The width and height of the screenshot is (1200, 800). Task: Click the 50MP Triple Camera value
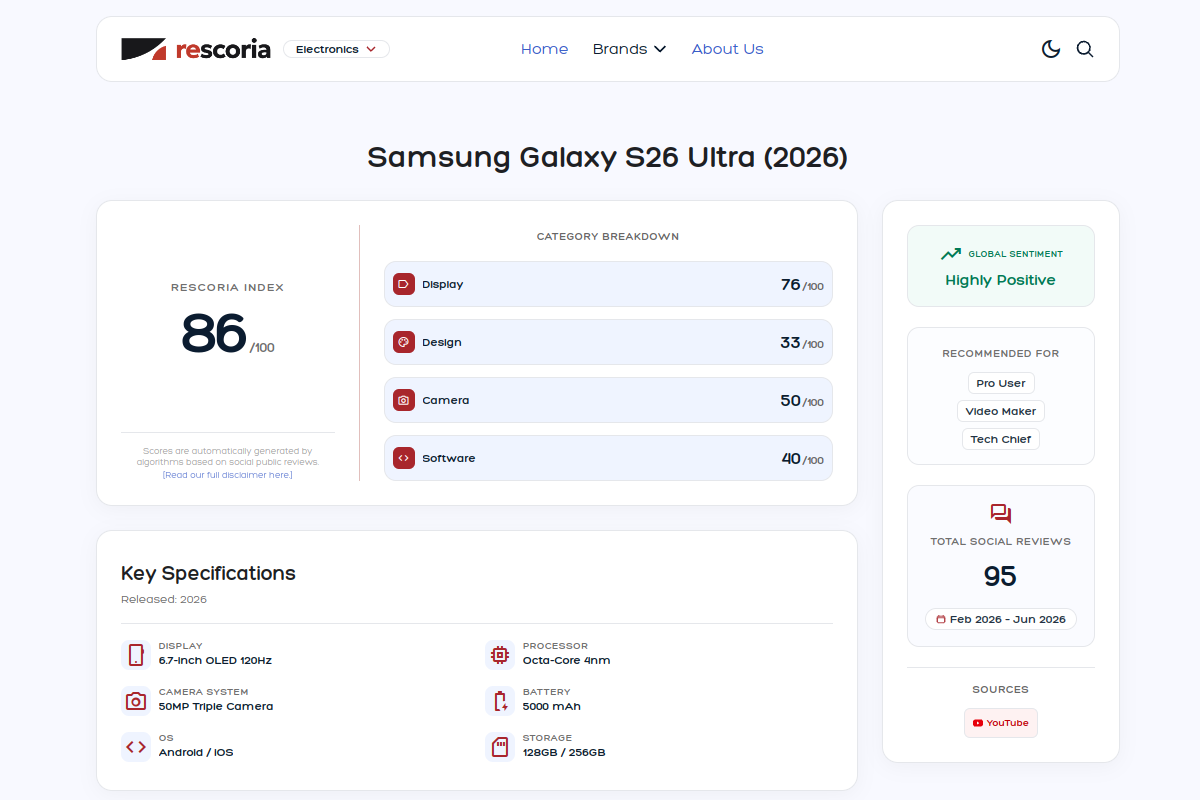pyautogui.click(x=216, y=707)
